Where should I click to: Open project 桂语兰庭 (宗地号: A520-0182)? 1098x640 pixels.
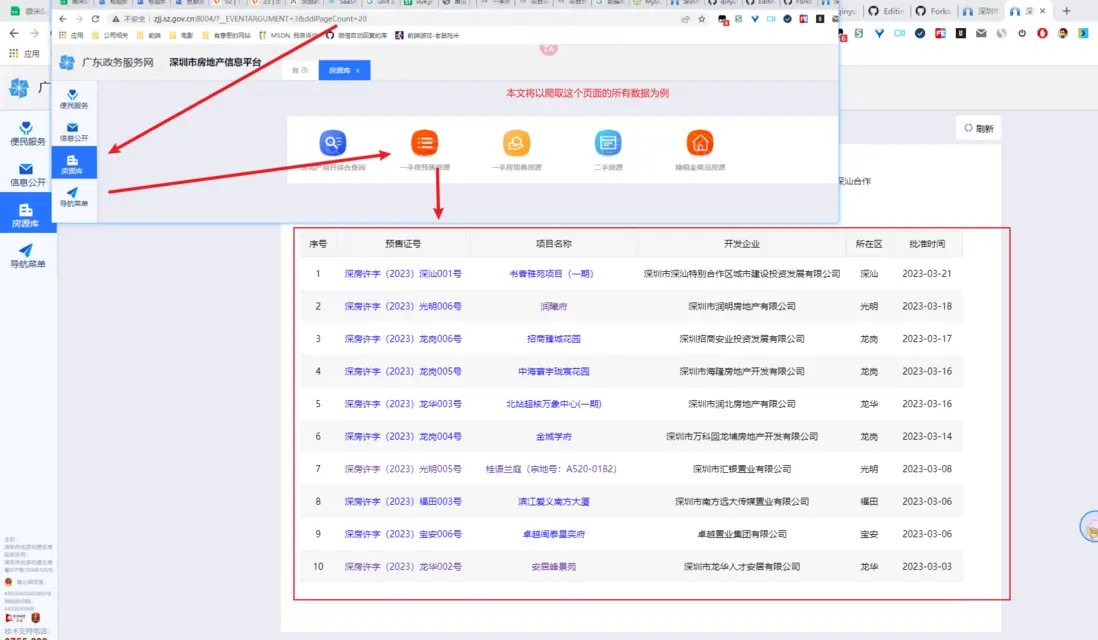click(x=551, y=469)
